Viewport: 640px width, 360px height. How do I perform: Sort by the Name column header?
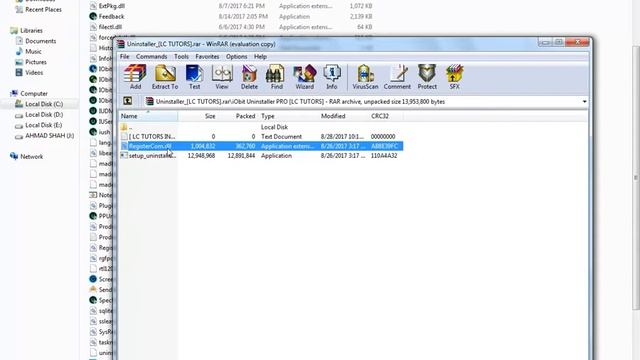click(148, 116)
